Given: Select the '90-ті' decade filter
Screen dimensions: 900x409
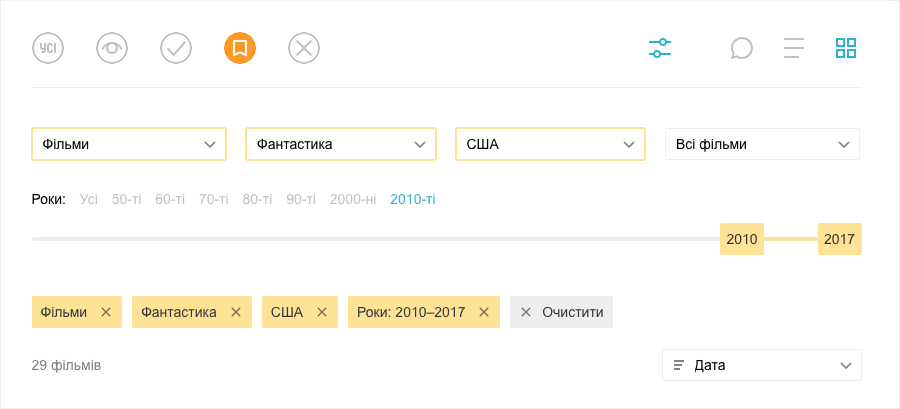Looking at the screenshot, I should (301, 200).
